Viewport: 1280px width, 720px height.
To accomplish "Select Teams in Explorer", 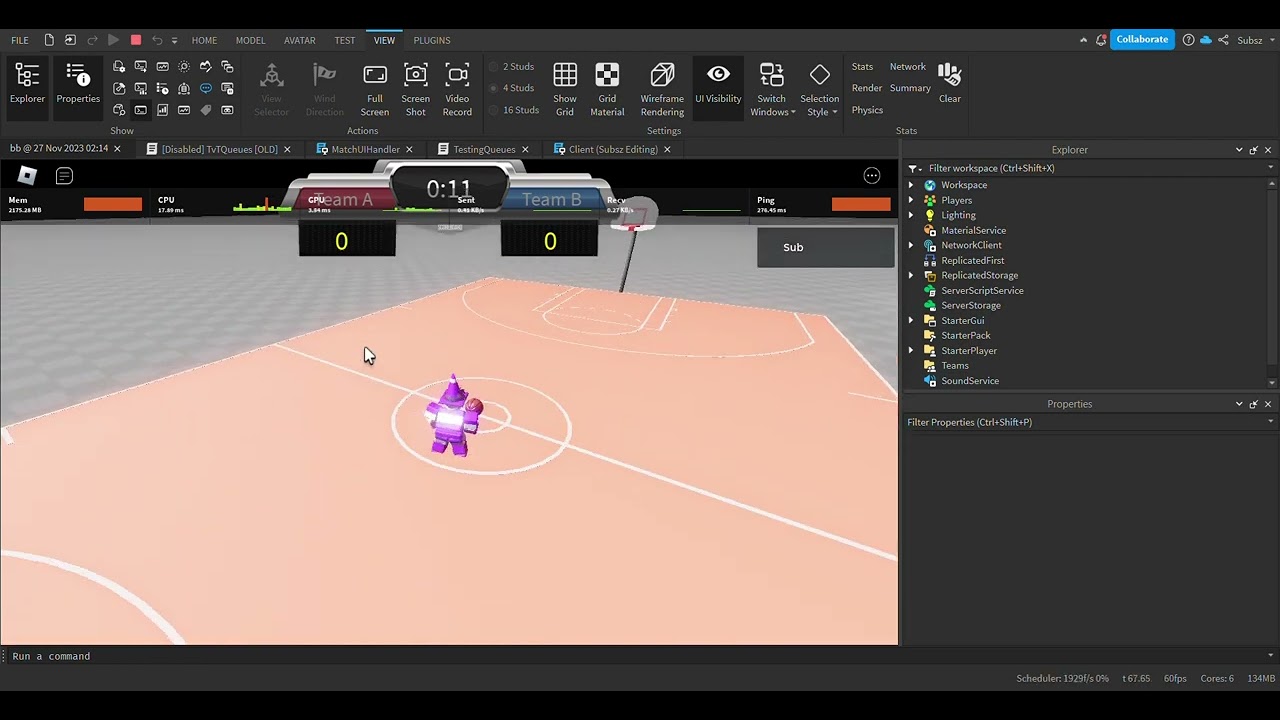I will pyautogui.click(x=954, y=365).
